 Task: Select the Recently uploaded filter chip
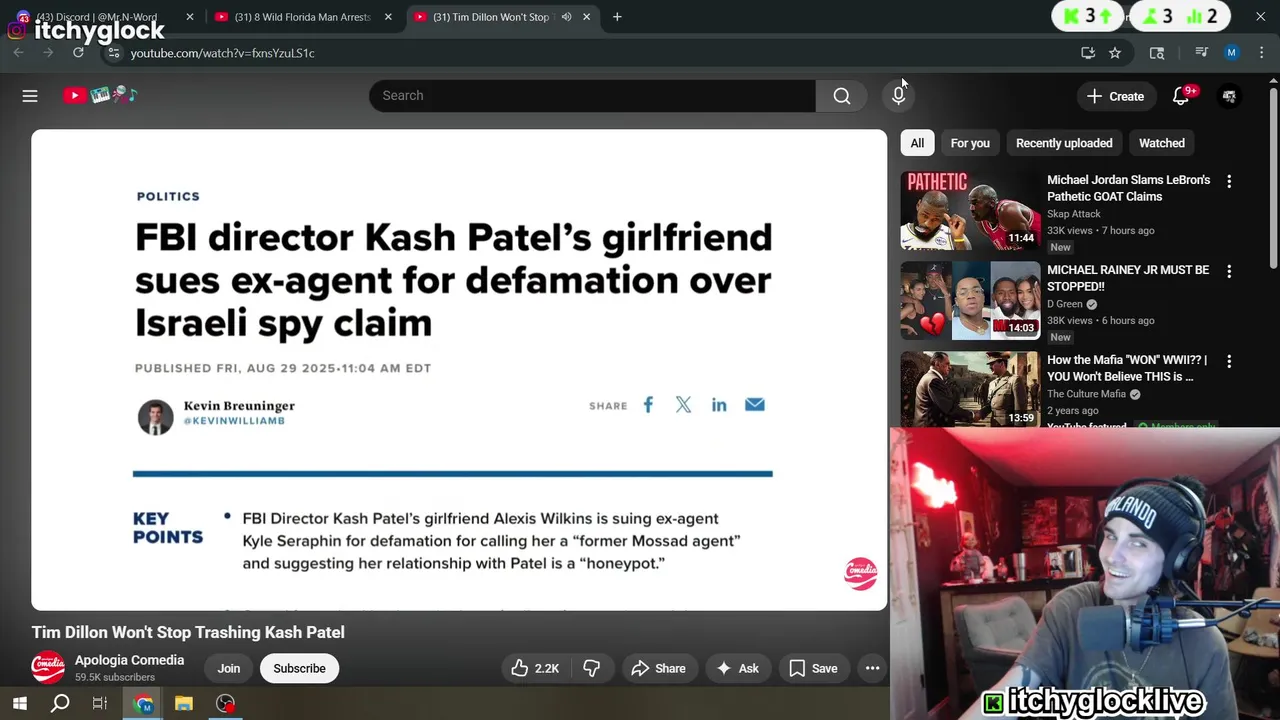tap(1064, 143)
